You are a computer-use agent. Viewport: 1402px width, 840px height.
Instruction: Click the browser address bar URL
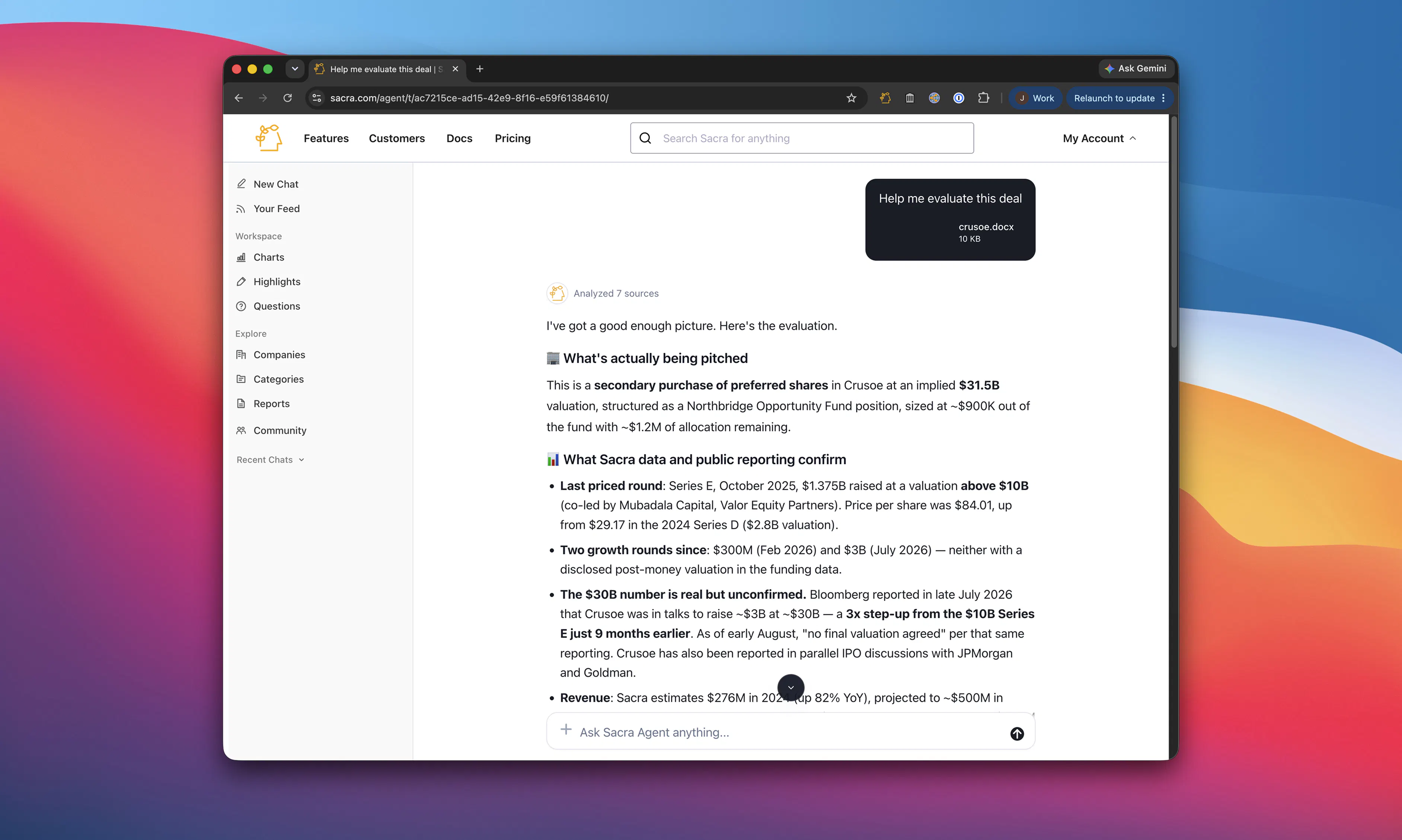469,98
